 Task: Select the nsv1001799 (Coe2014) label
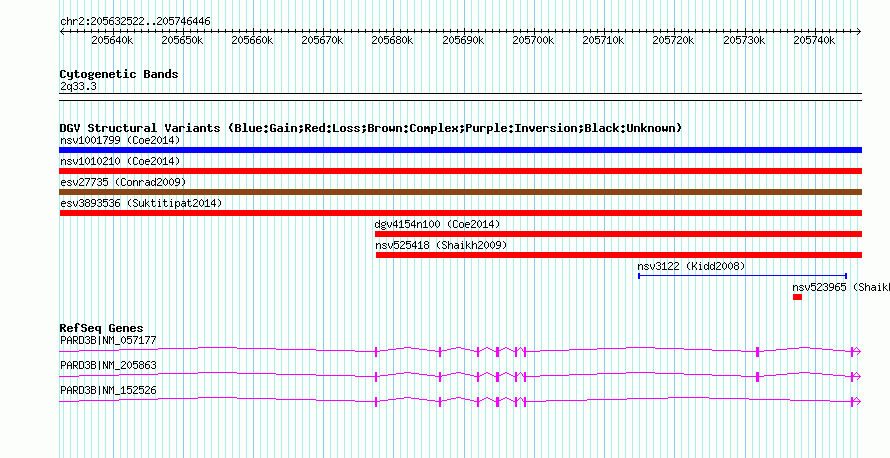click(x=120, y=140)
